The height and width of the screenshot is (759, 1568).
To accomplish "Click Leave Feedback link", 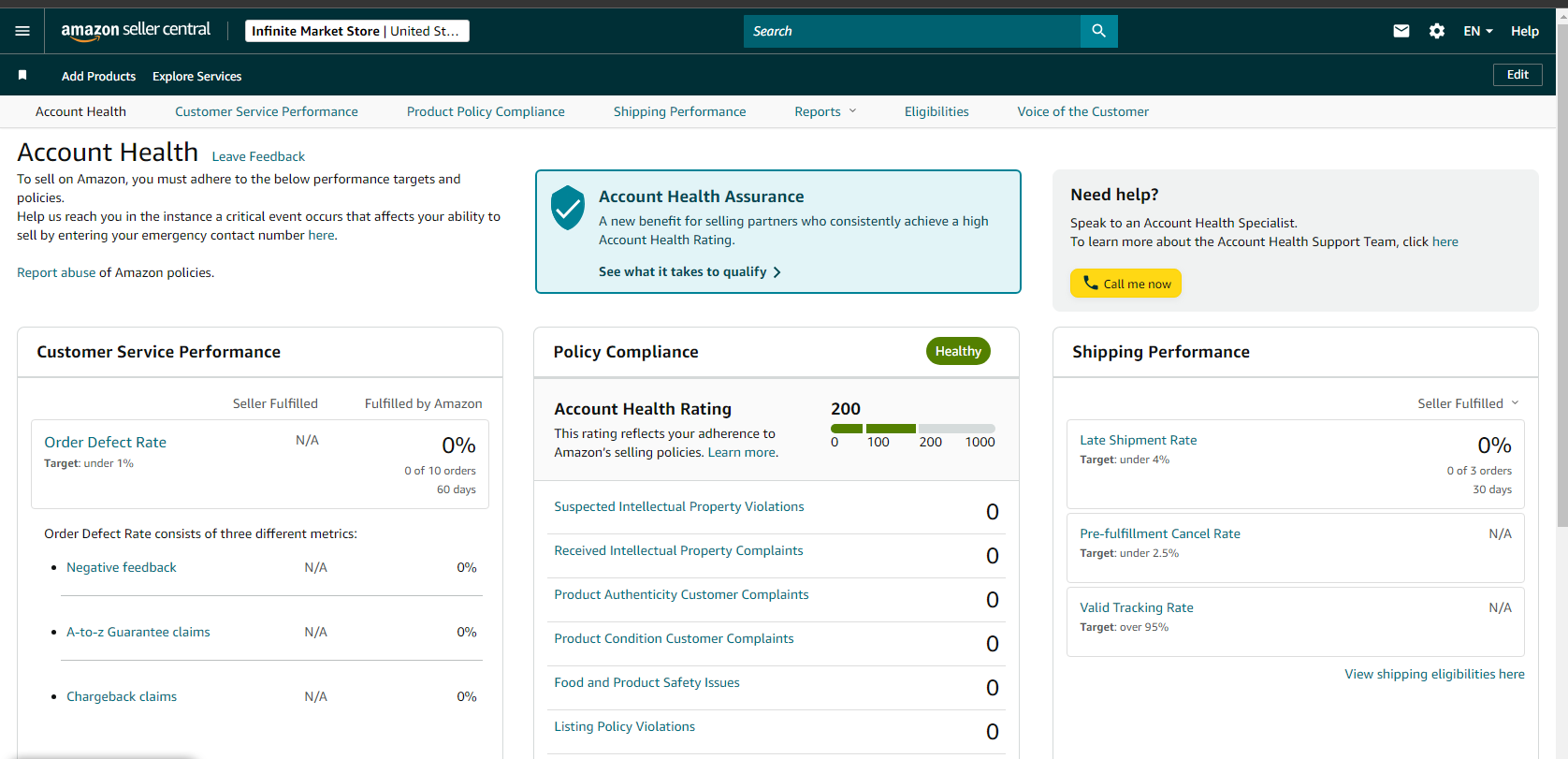I will click(x=258, y=156).
